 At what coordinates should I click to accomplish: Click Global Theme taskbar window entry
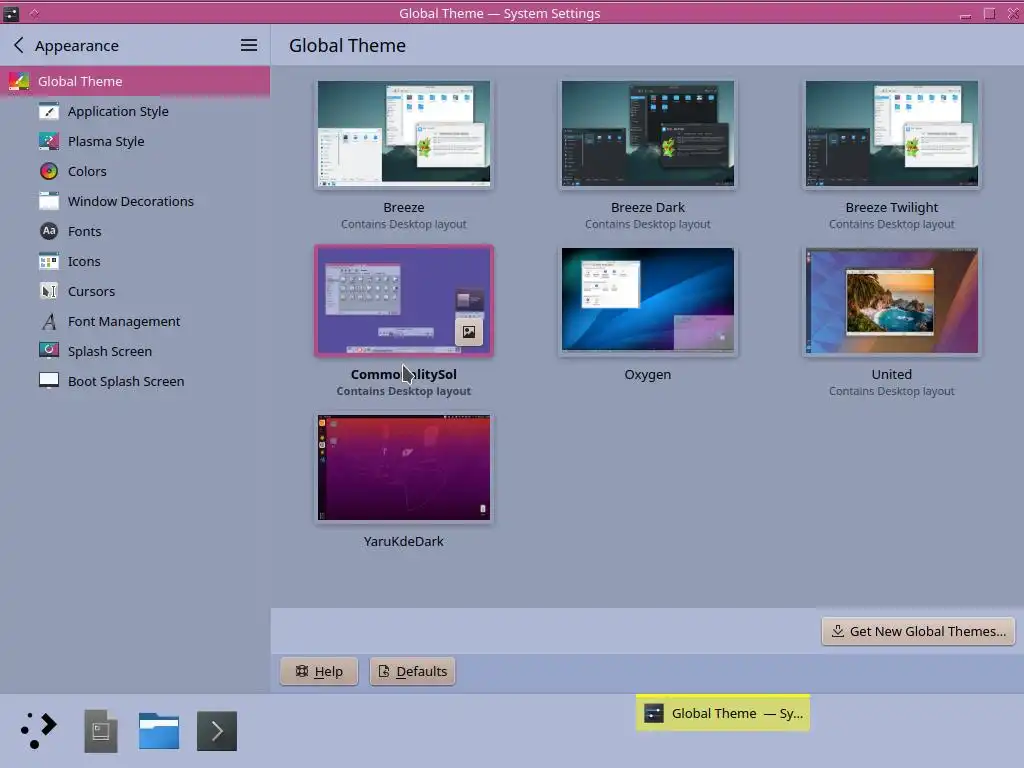pos(723,713)
